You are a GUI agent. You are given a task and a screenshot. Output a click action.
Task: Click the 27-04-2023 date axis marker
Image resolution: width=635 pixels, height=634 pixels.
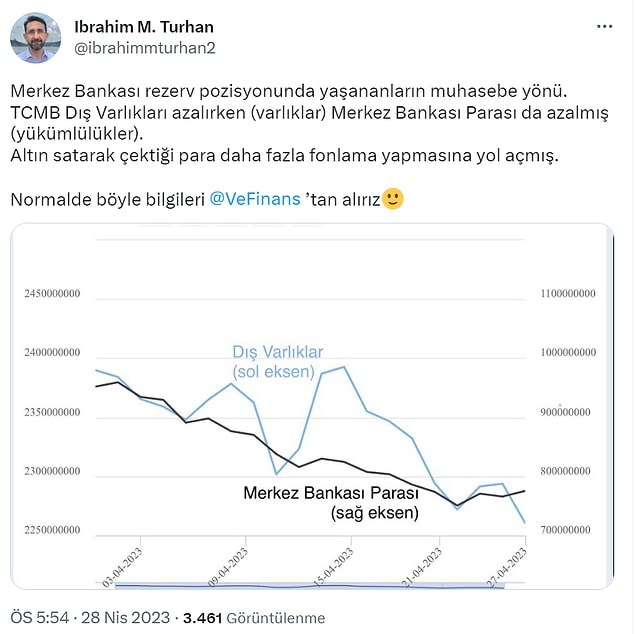(506, 567)
